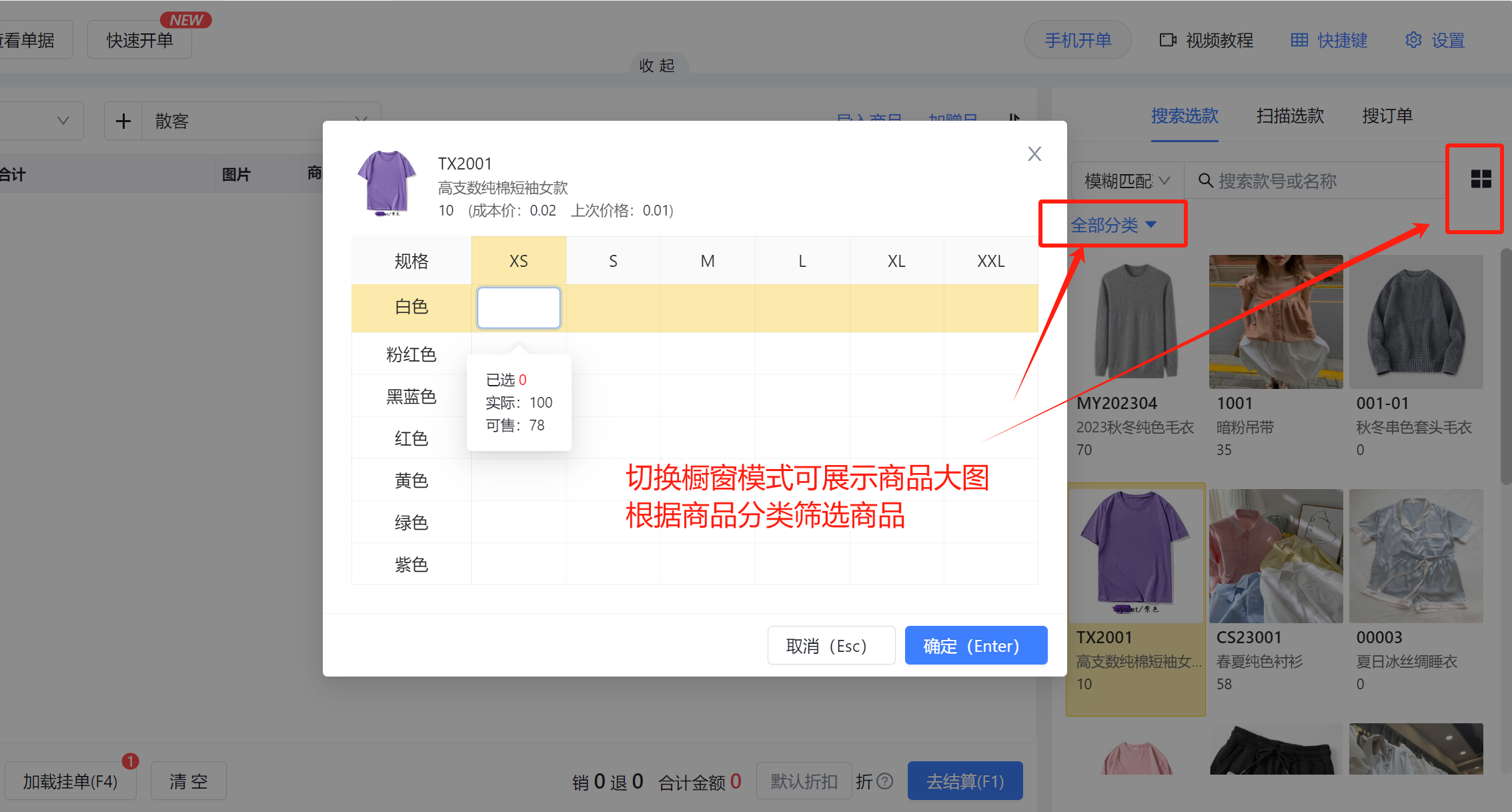The width and height of the screenshot is (1512, 812).
Task: Open the 模糊匹配 match mode dropdown
Action: (x=1127, y=181)
